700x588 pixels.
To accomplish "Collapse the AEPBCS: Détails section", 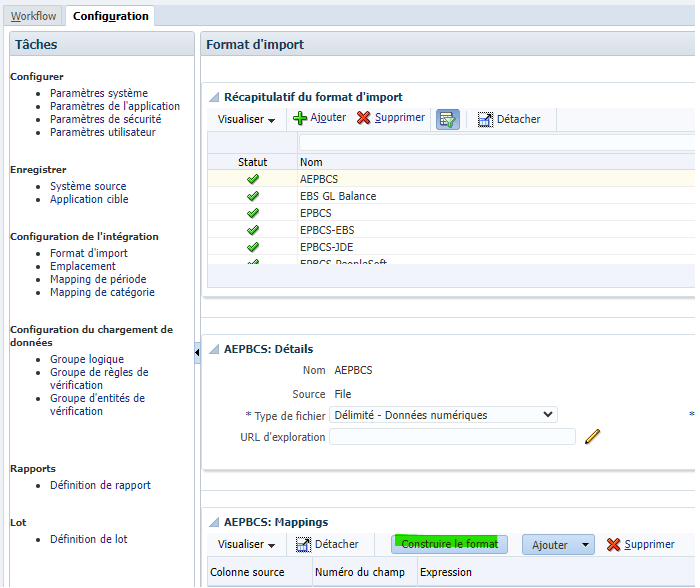I will 214,349.
